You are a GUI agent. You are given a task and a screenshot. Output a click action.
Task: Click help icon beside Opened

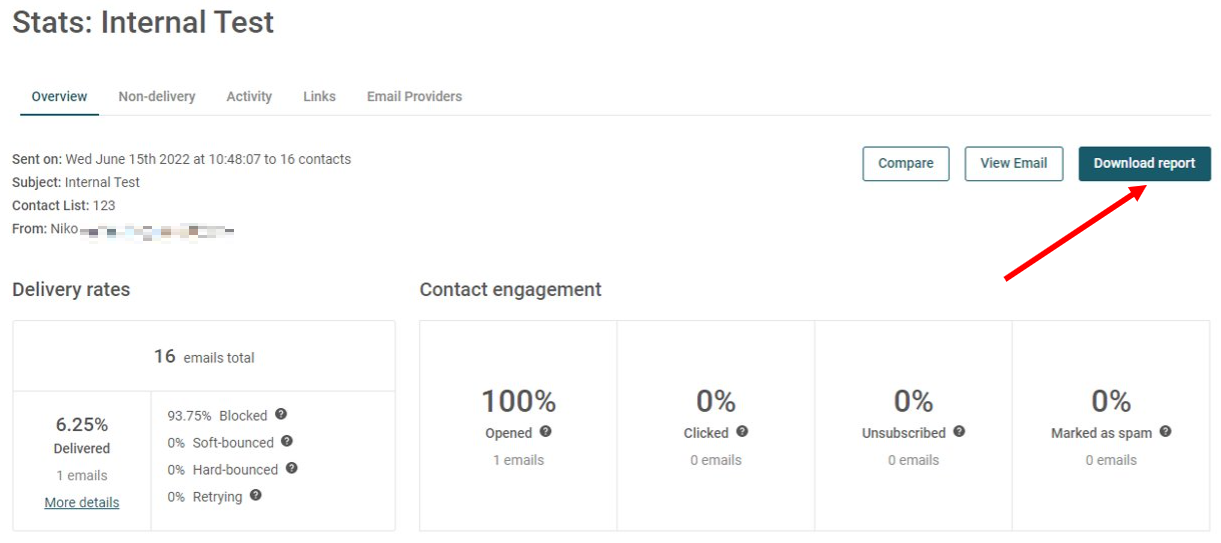click(x=546, y=432)
